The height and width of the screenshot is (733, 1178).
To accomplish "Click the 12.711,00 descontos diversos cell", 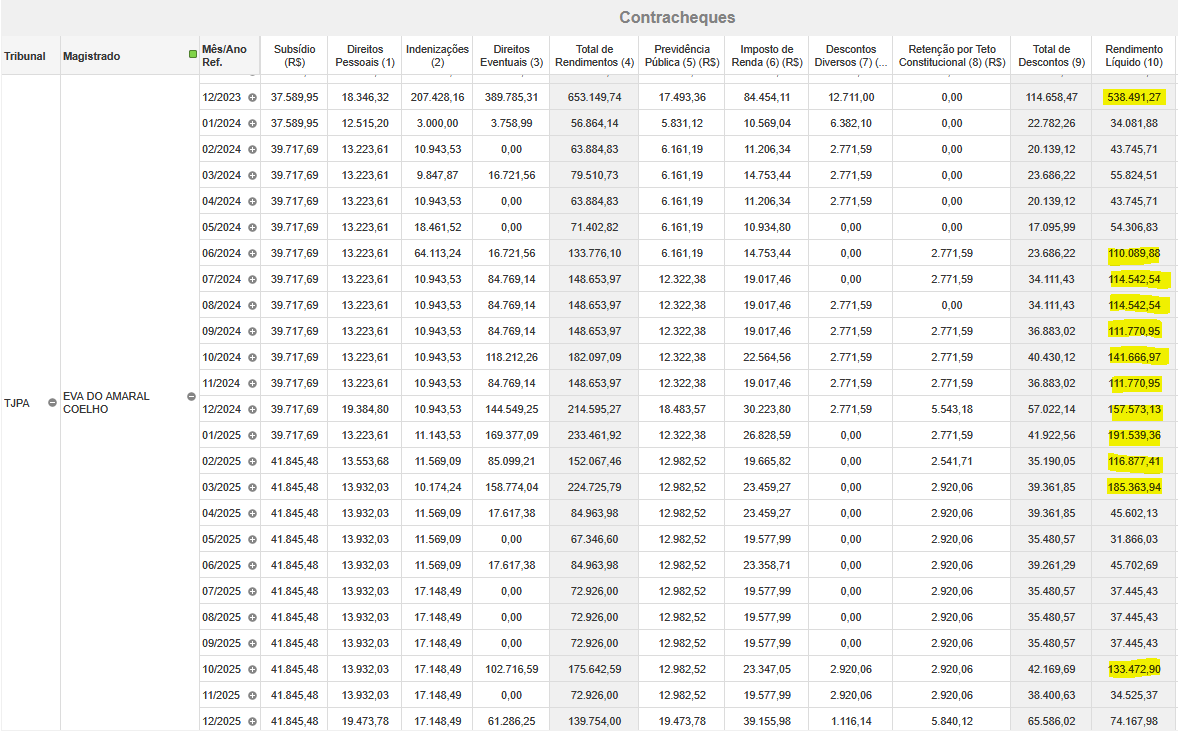I will [x=850, y=97].
